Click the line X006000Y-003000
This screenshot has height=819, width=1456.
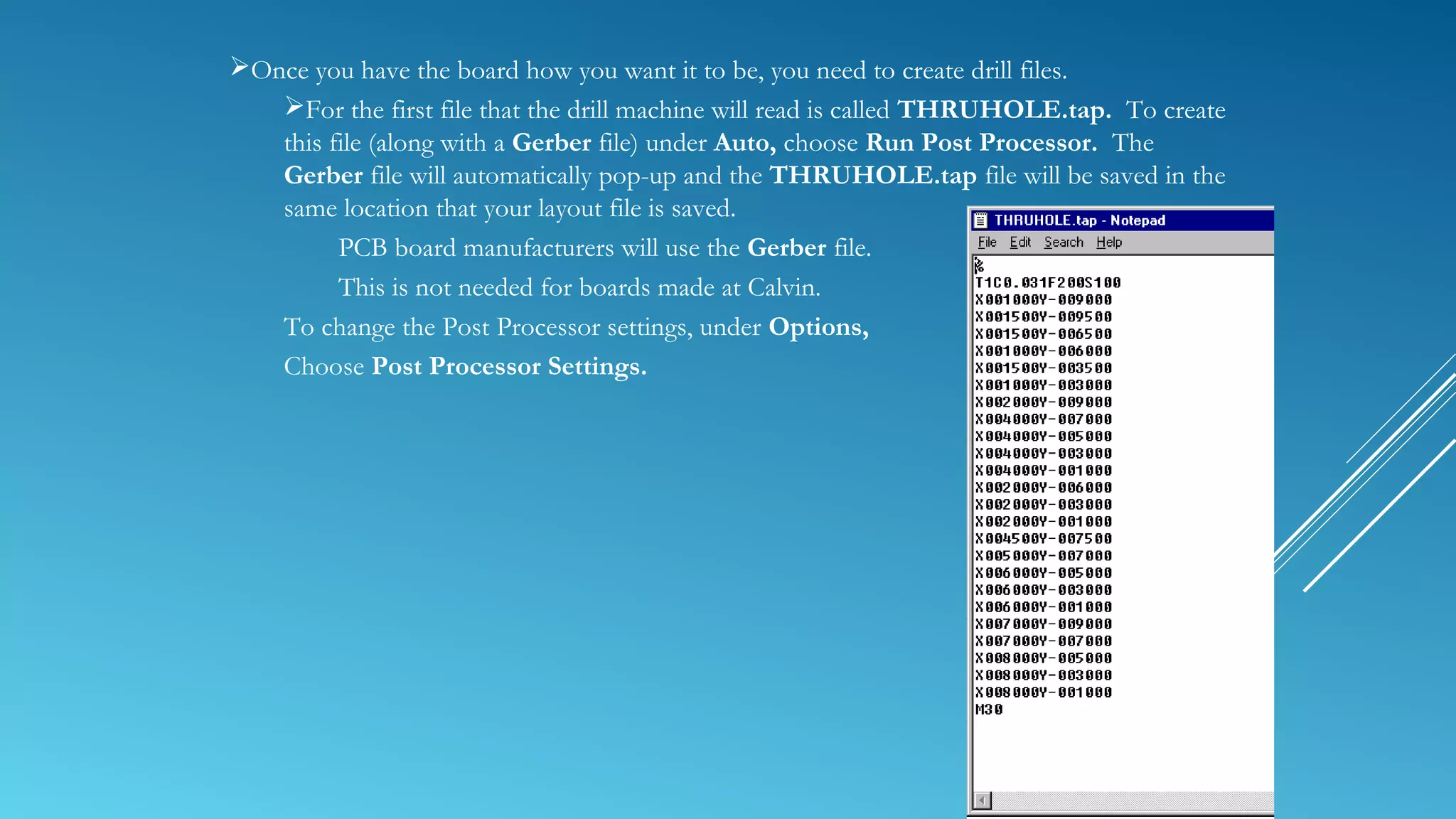tap(1044, 590)
